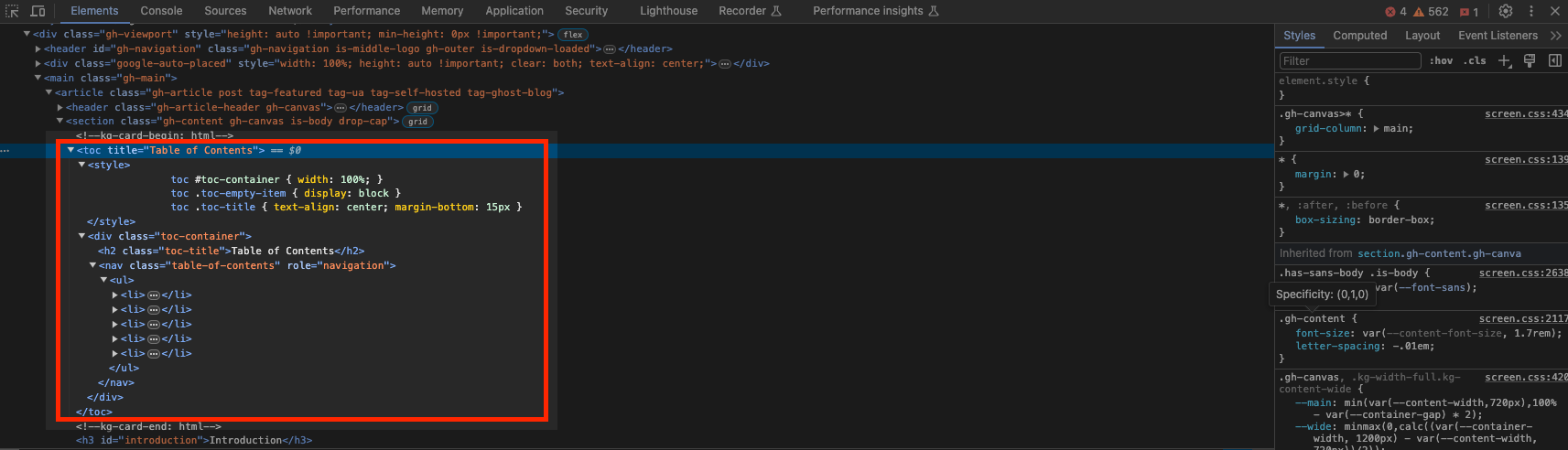Toggle the flex badge on gh-viewport div
The image size is (1568, 450).
pyautogui.click(x=573, y=35)
